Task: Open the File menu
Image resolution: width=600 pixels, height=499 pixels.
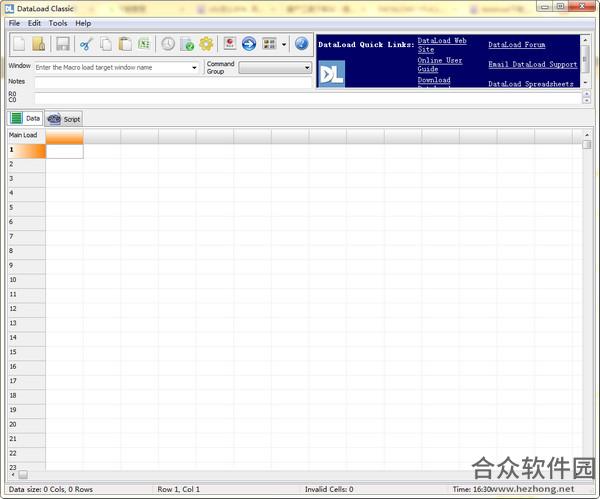Action: 14,23
